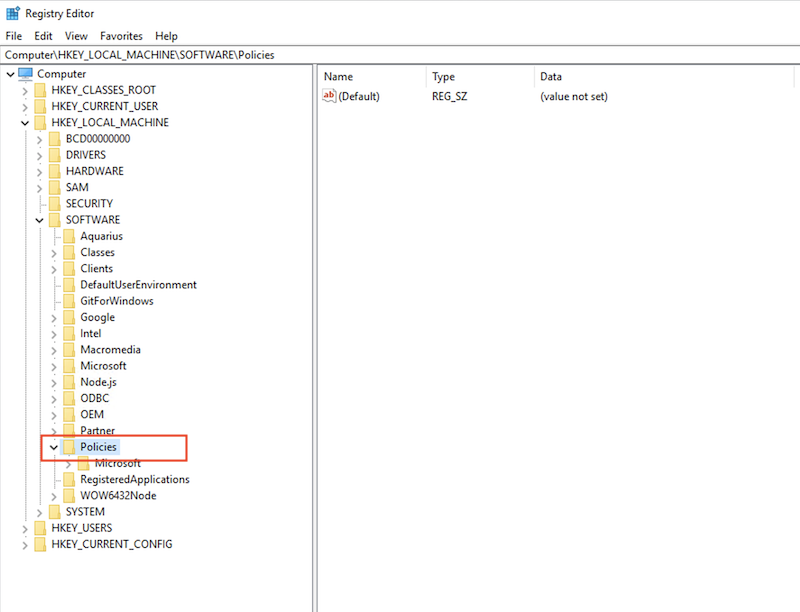Click the Aquarius folder icon
The image size is (800, 612).
pyautogui.click(x=69, y=237)
